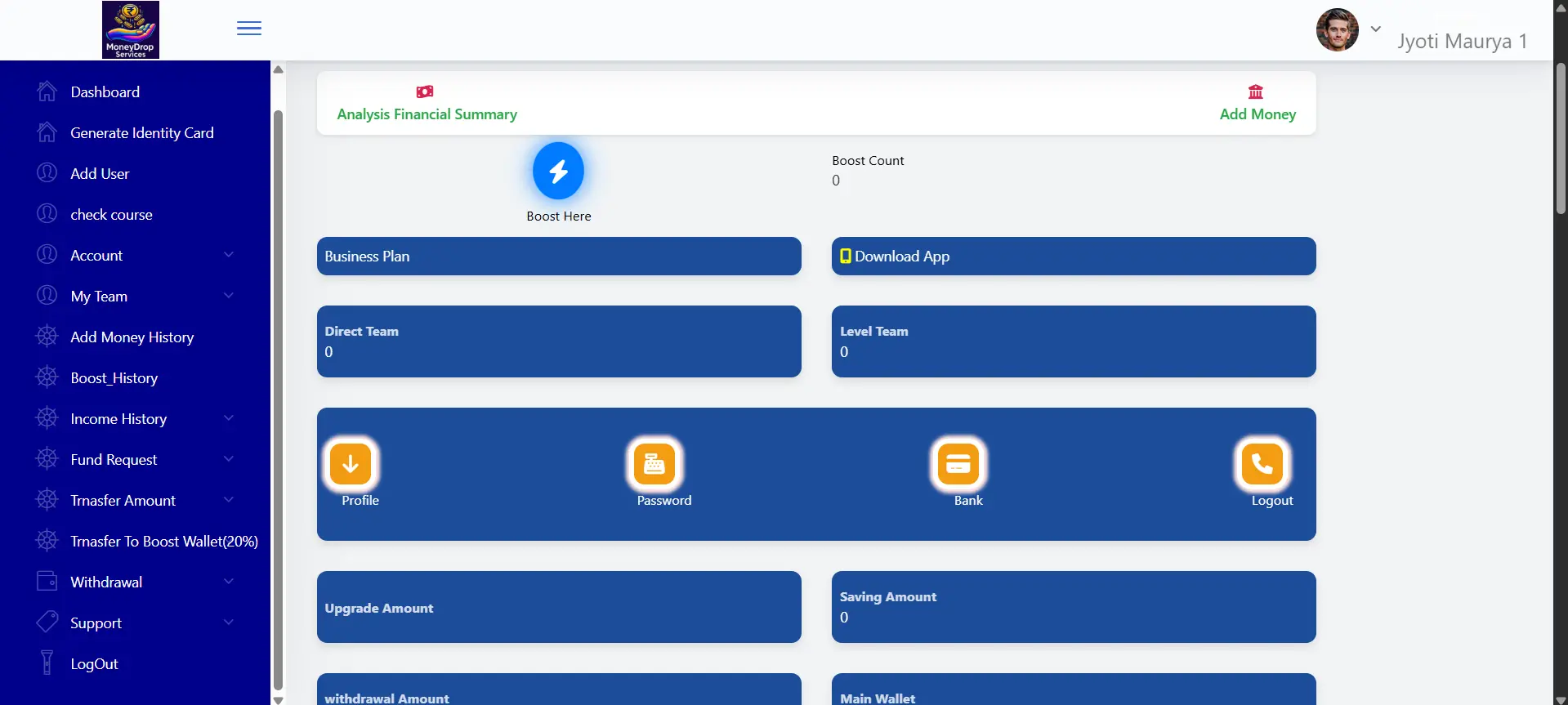Screen dimensions: 1568x705
Task: Click the check course icon
Action: pos(47,214)
